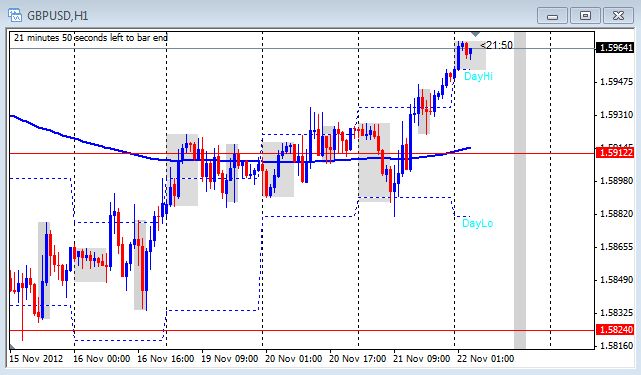Image resolution: width=641 pixels, height=375 pixels.
Task: Click price scale value 1.58980
Action: click(616, 181)
